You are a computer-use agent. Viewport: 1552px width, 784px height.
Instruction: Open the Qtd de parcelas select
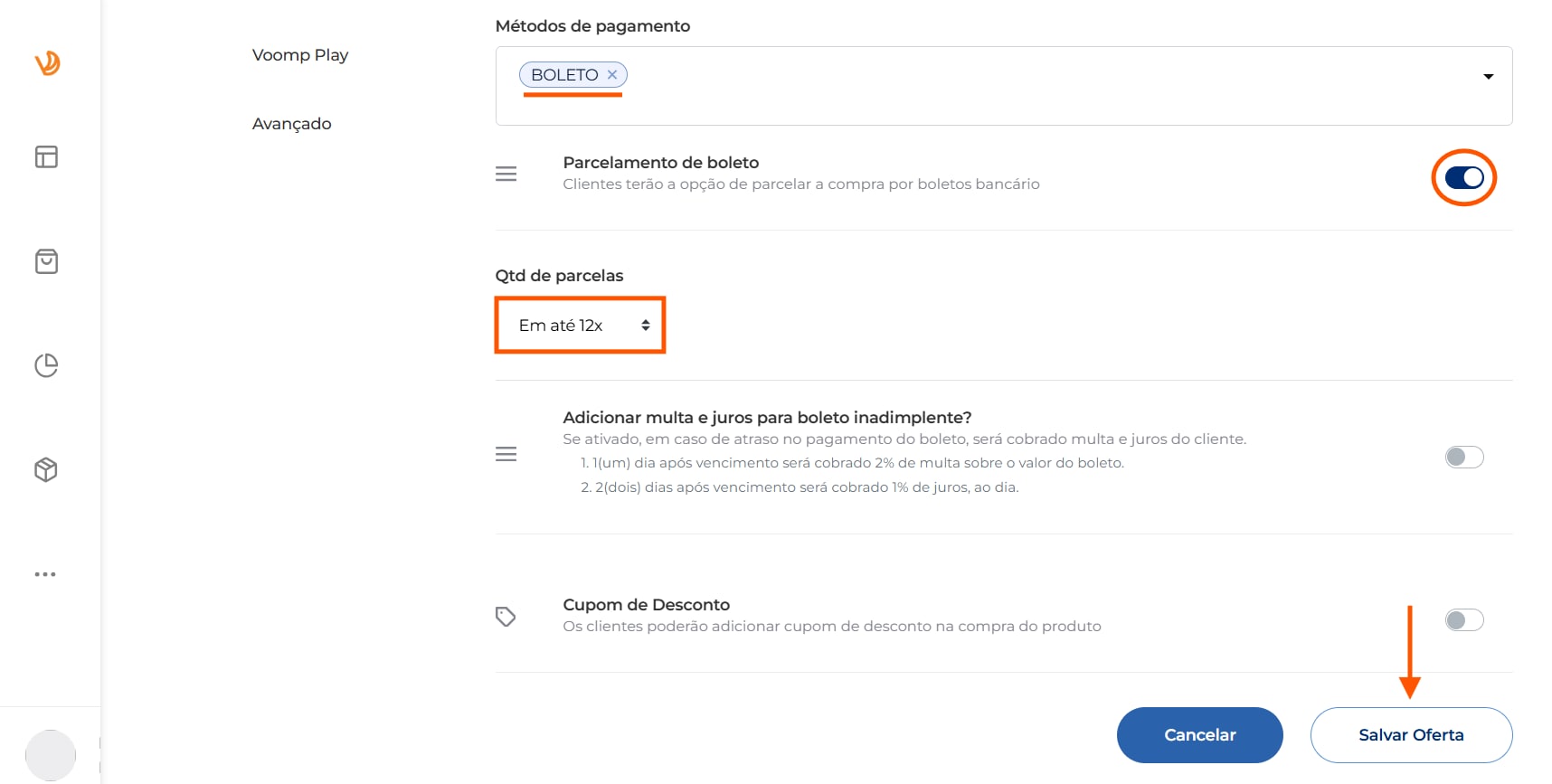point(581,326)
